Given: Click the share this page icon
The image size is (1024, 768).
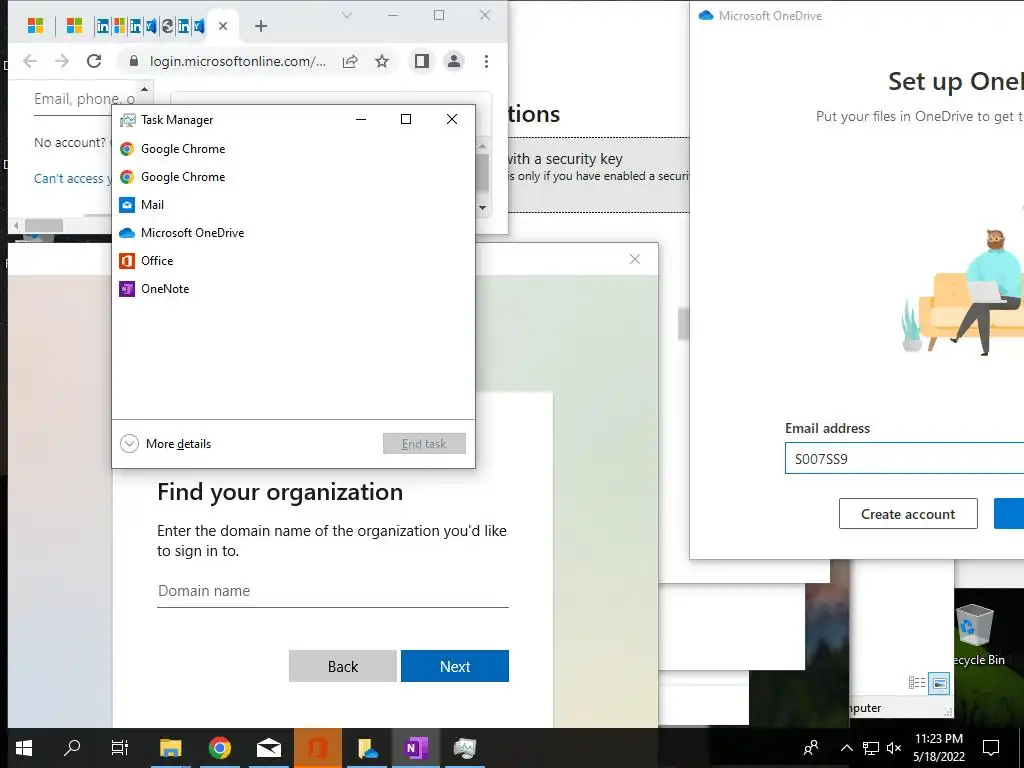Looking at the screenshot, I should (350, 61).
